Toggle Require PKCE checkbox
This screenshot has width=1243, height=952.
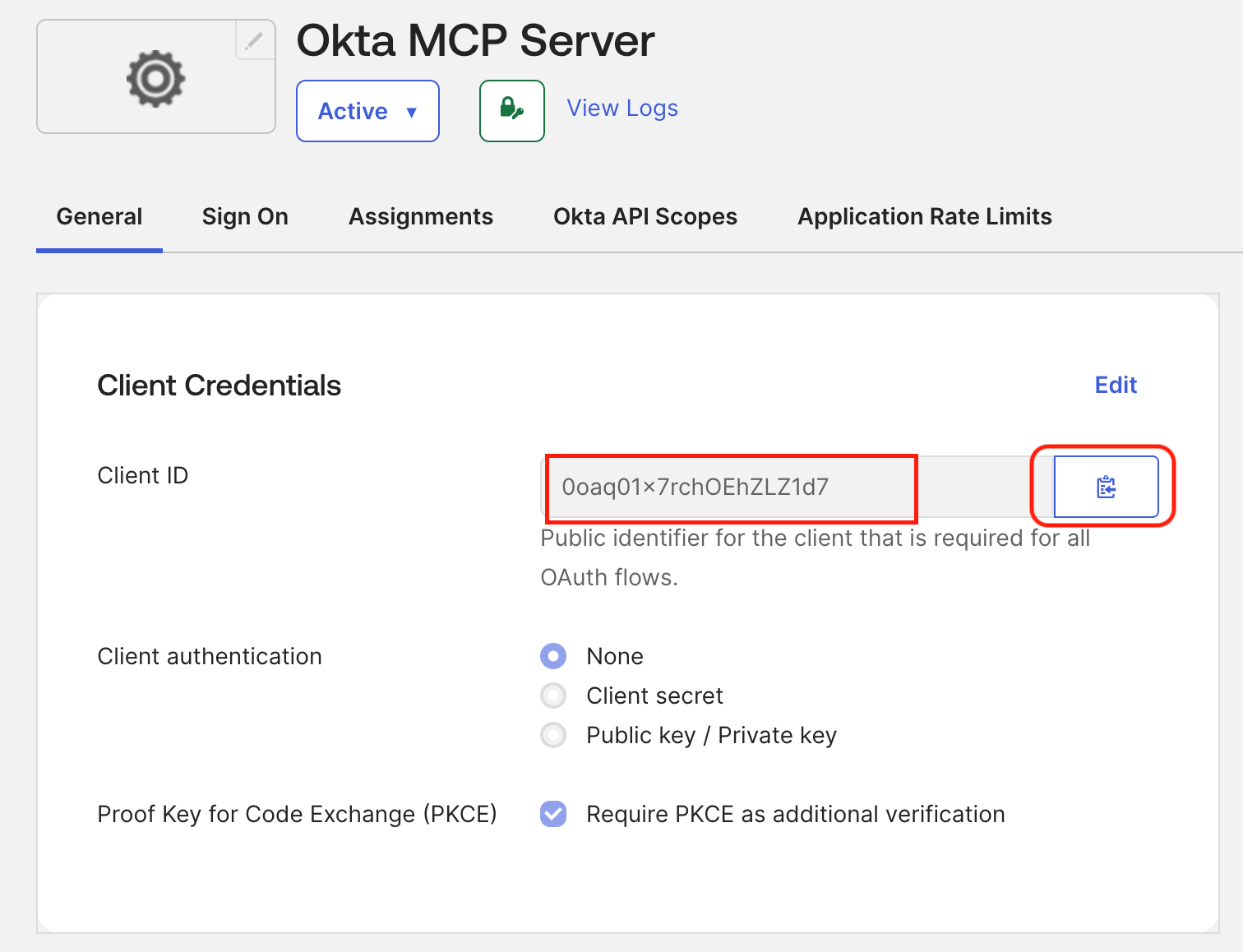pyautogui.click(x=553, y=814)
